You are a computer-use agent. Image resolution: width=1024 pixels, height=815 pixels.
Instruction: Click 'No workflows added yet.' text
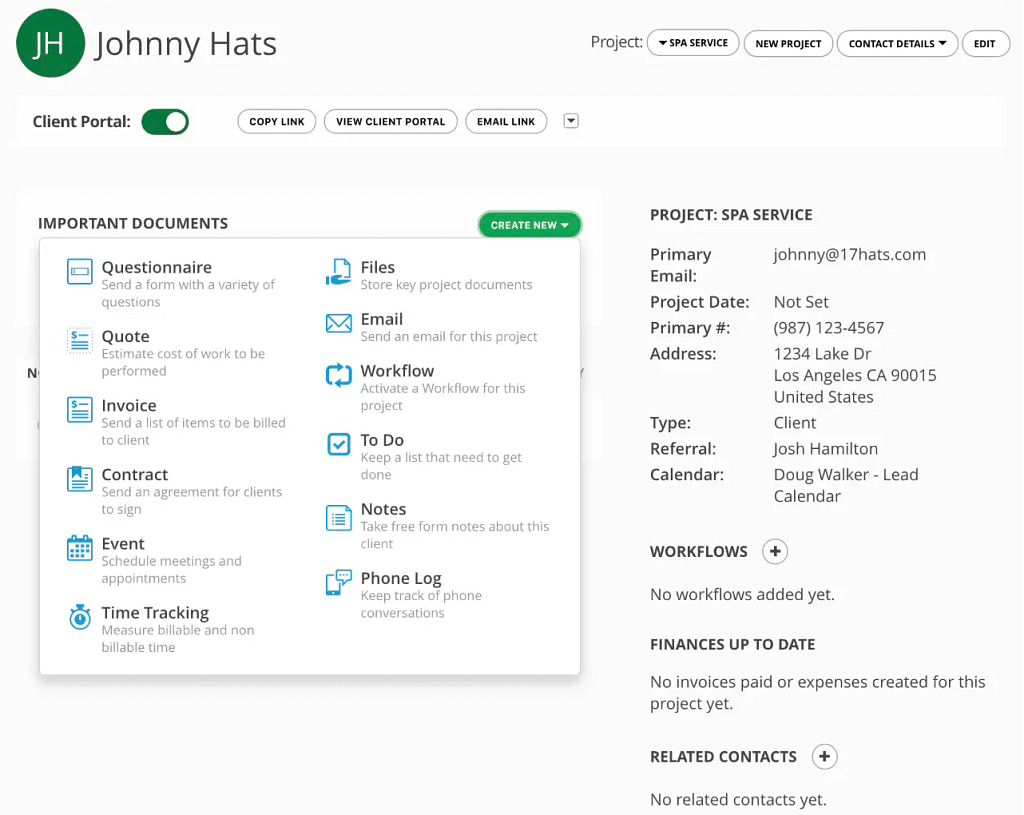(x=742, y=595)
